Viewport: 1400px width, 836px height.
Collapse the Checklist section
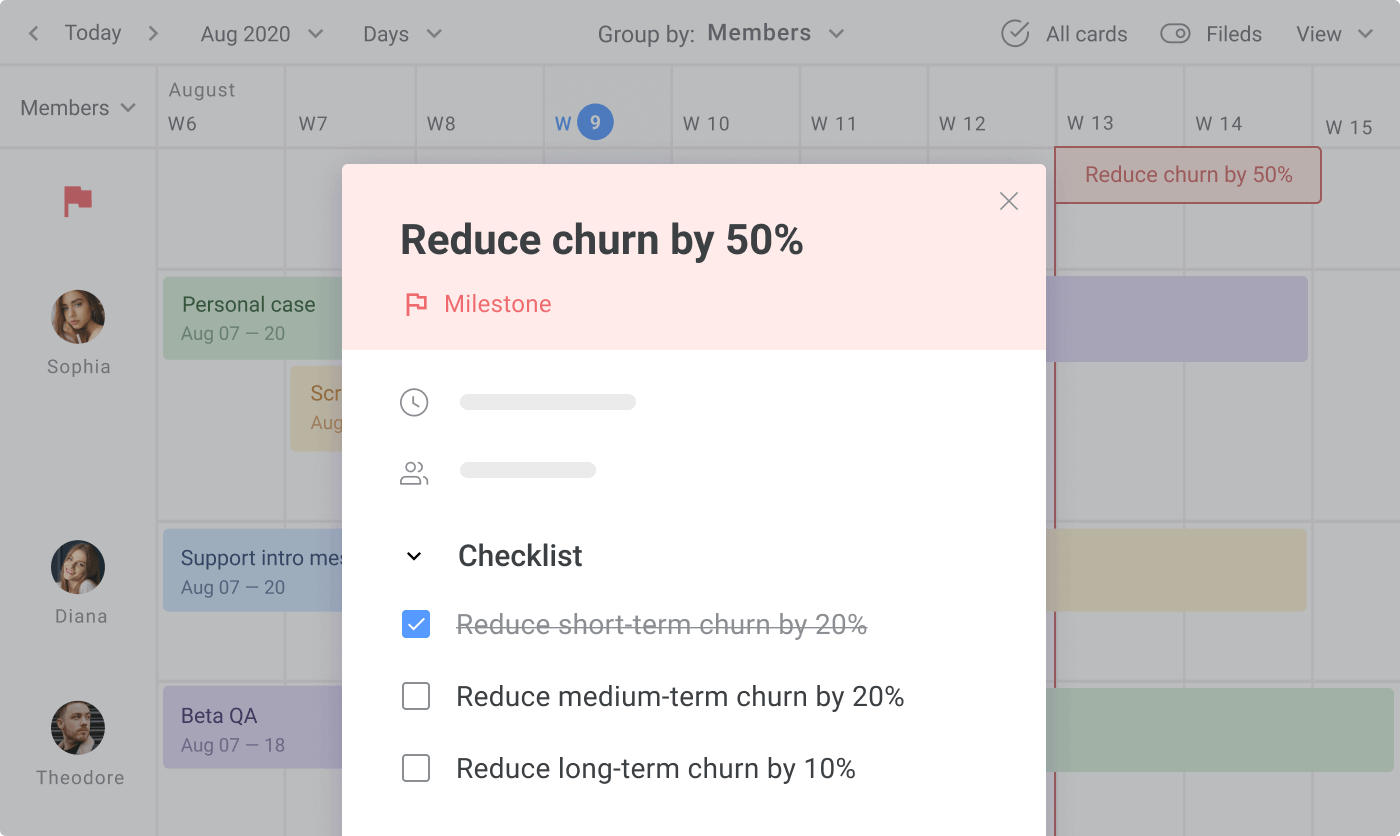click(x=414, y=556)
